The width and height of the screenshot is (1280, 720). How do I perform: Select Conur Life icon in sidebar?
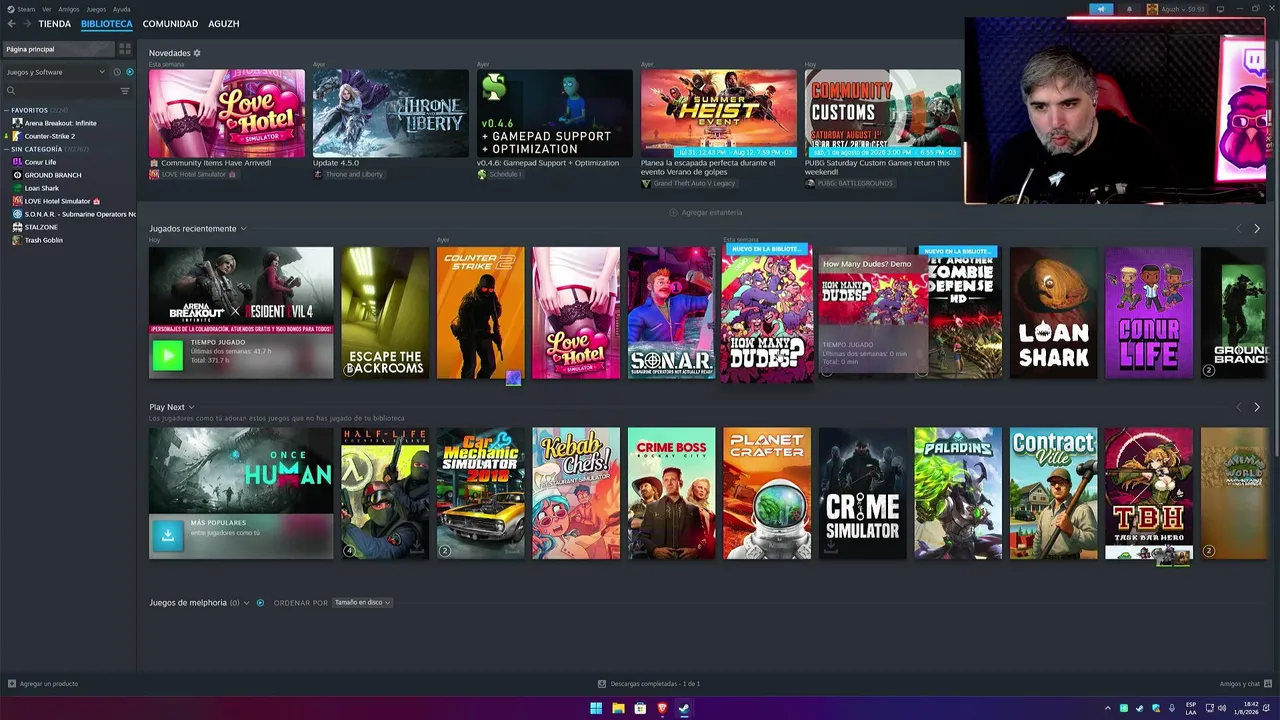[17, 162]
